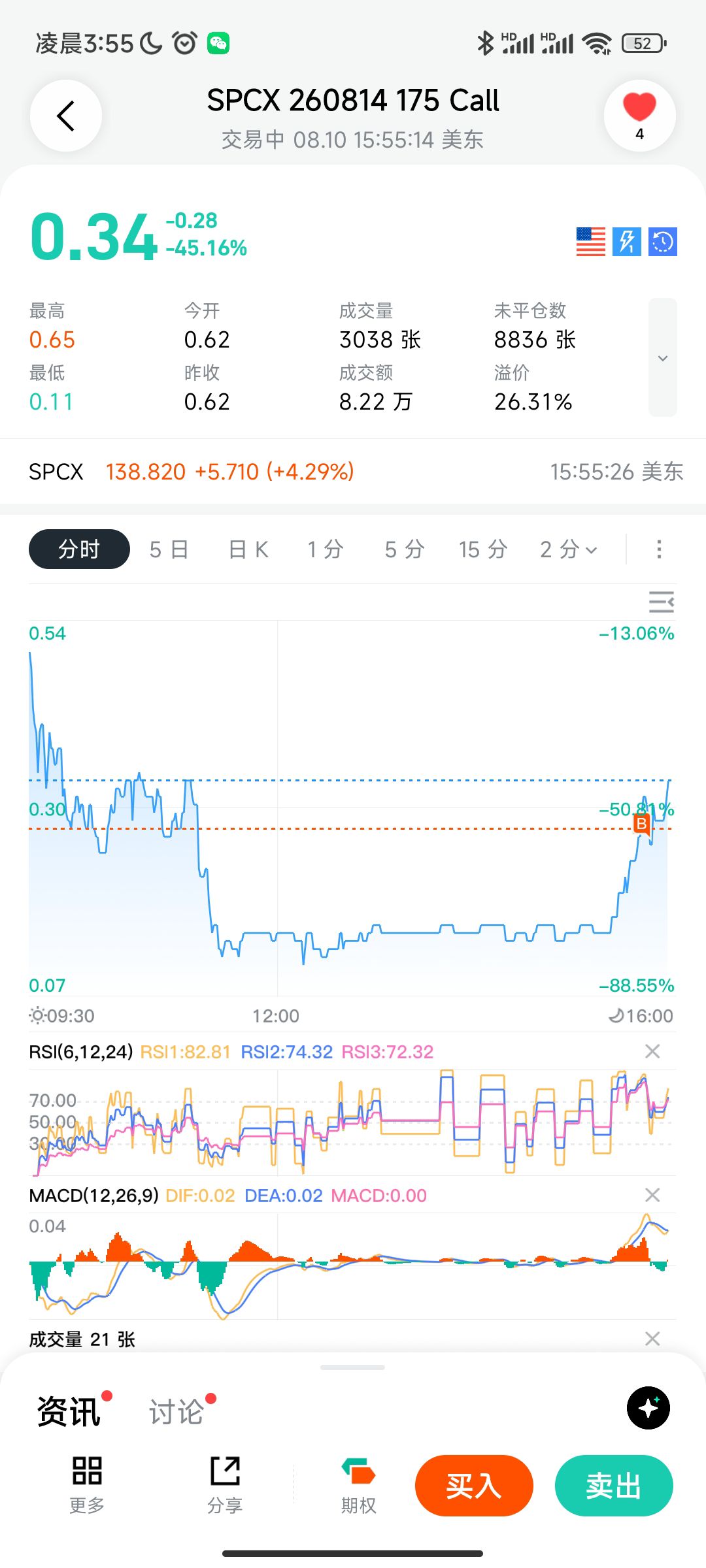Viewport: 706px width, 1568px height.
Task: Select the 分时 chart tab
Action: point(79,549)
